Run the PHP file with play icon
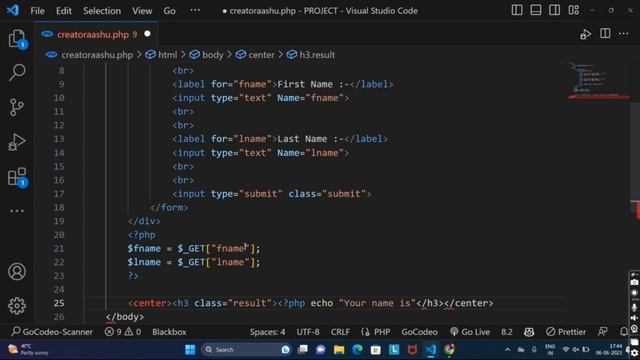The image size is (640, 360). tap(585, 34)
